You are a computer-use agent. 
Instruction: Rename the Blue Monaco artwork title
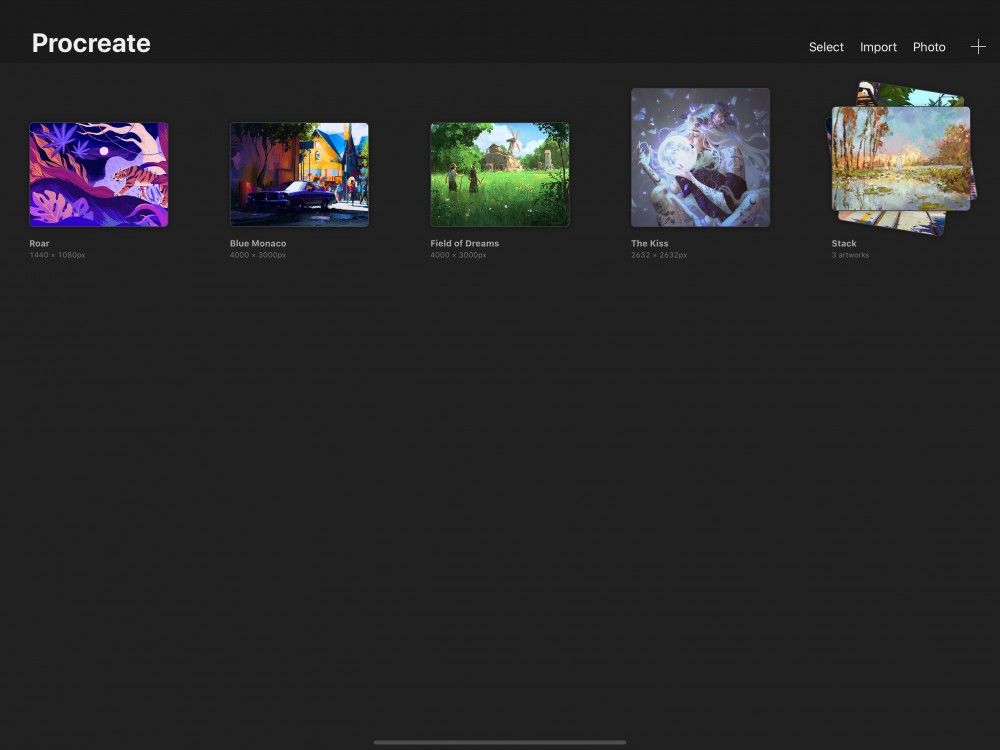(x=258, y=243)
